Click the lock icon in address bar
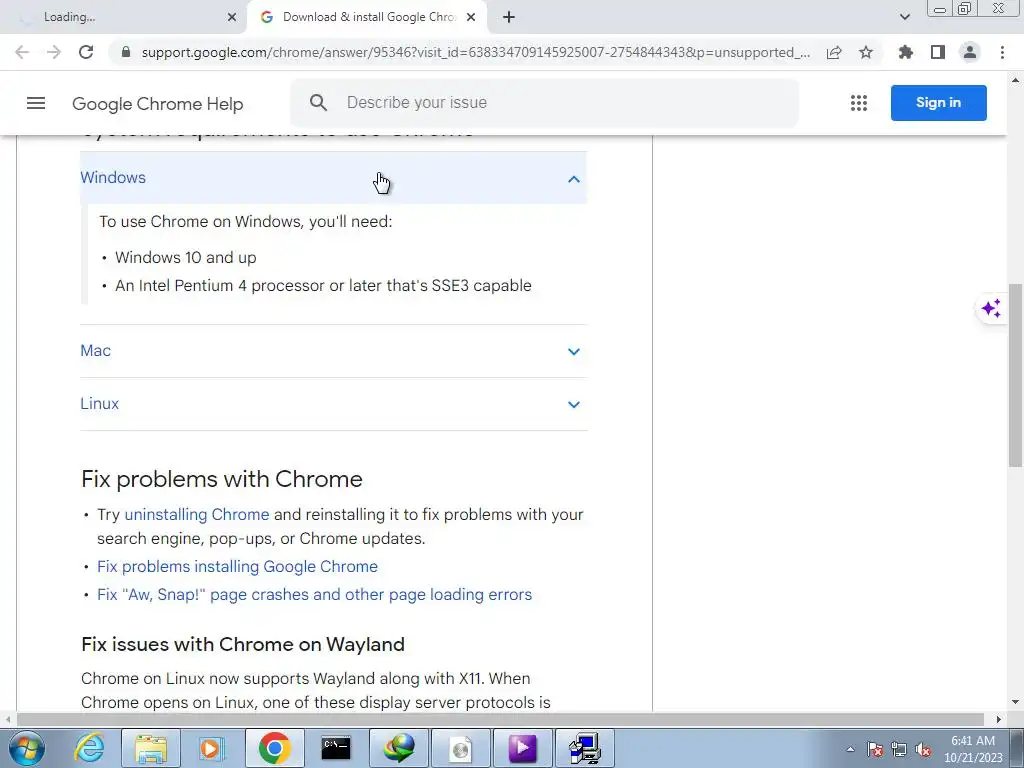1024x768 pixels. coord(126,52)
